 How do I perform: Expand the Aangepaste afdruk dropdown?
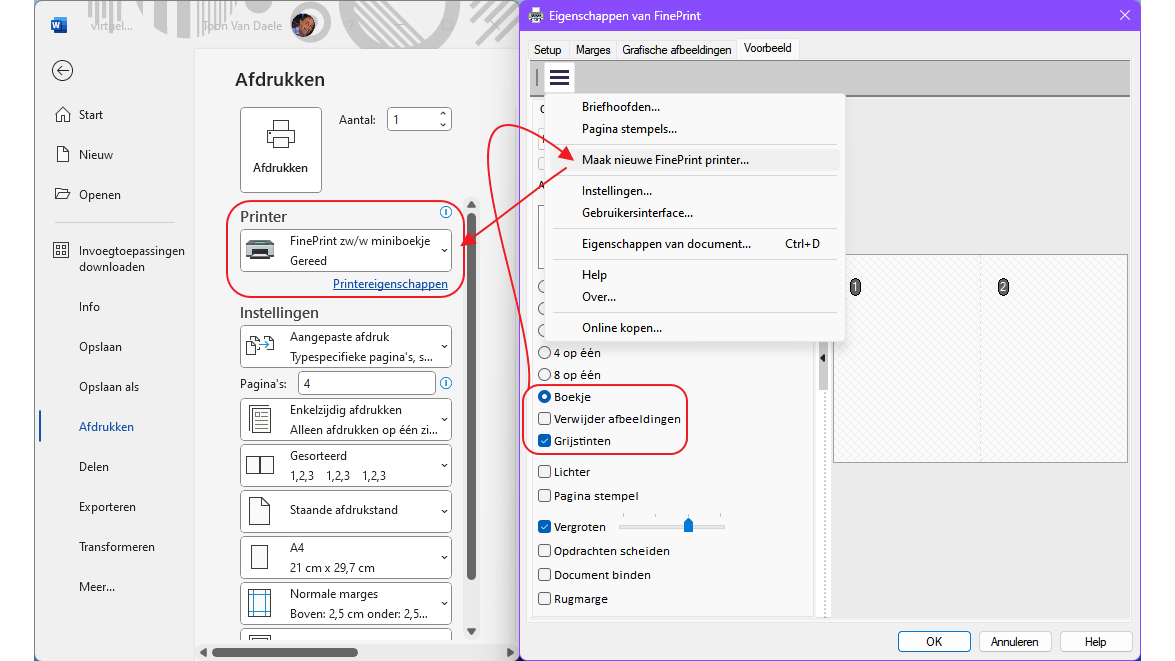345,346
